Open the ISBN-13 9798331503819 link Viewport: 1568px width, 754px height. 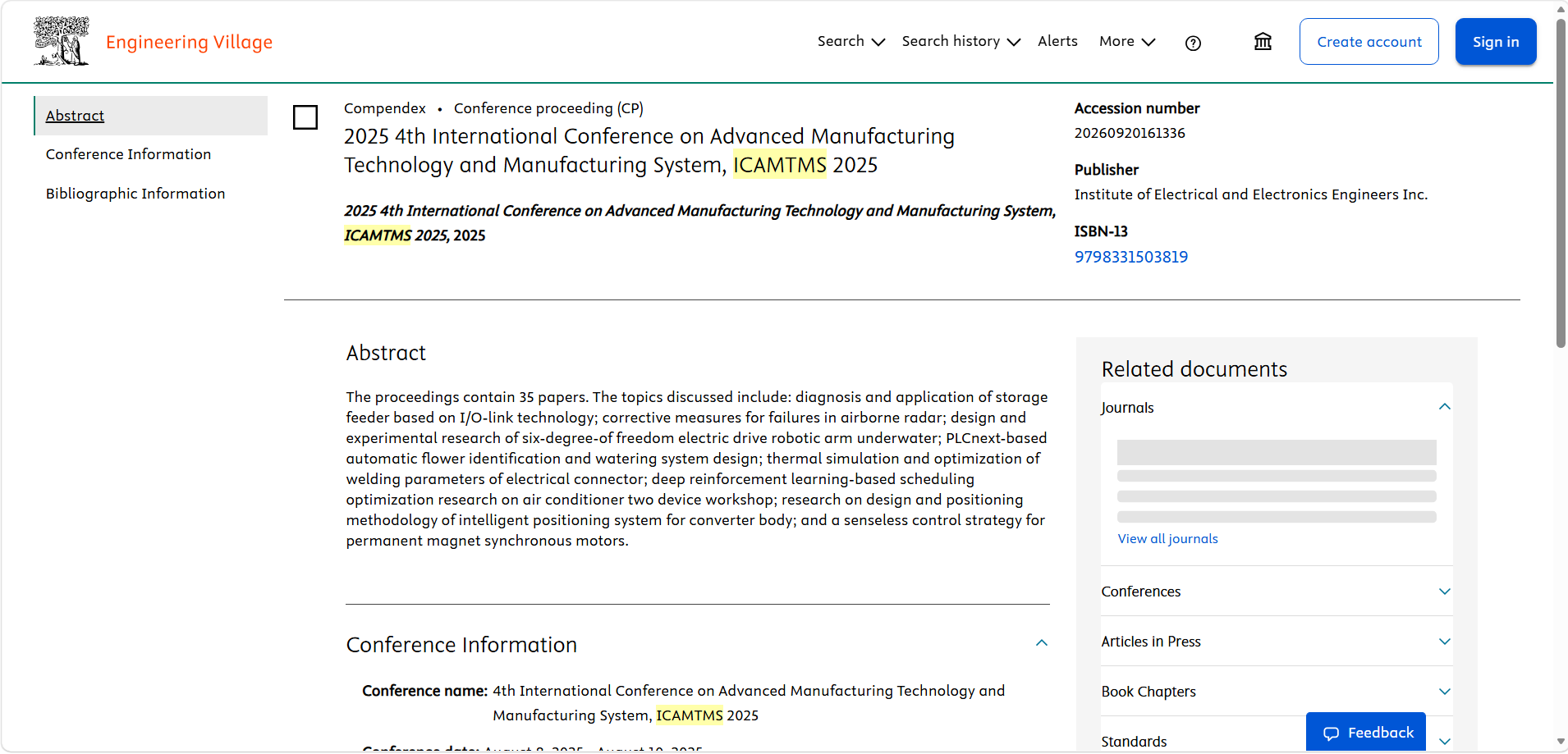[1130, 257]
